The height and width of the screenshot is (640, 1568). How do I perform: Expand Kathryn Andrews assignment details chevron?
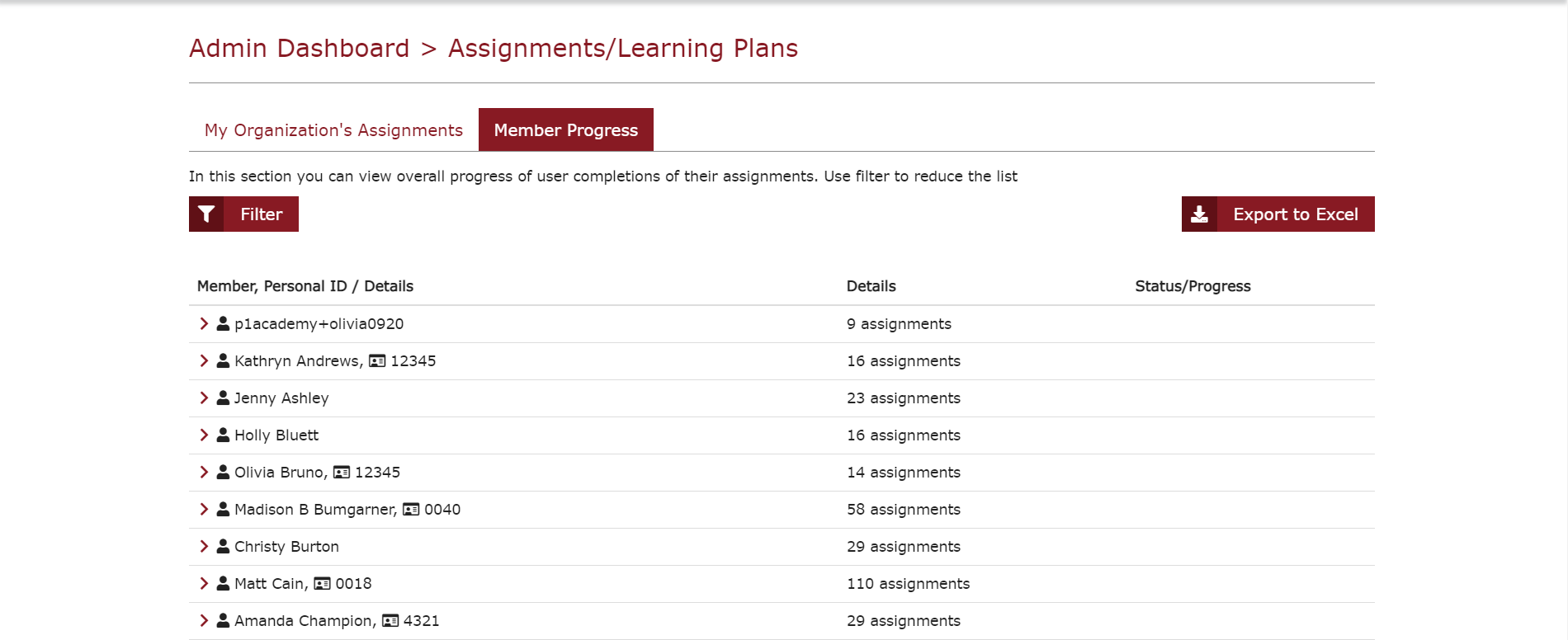[x=204, y=360]
